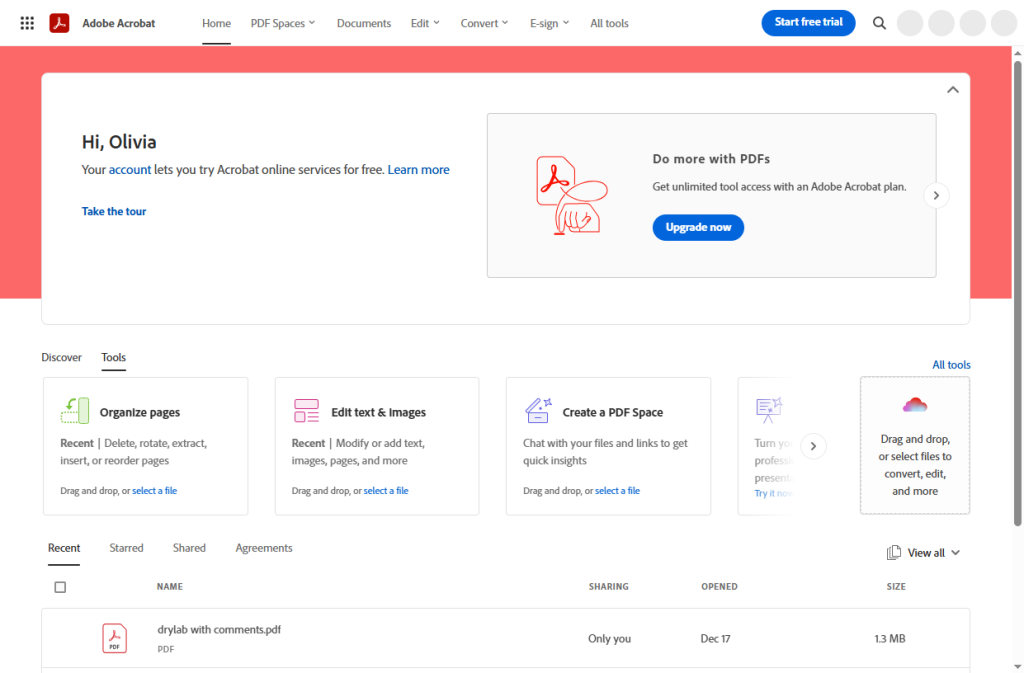Click the app launcher grid icon
This screenshot has height=673, width=1024.
pos(27,22)
